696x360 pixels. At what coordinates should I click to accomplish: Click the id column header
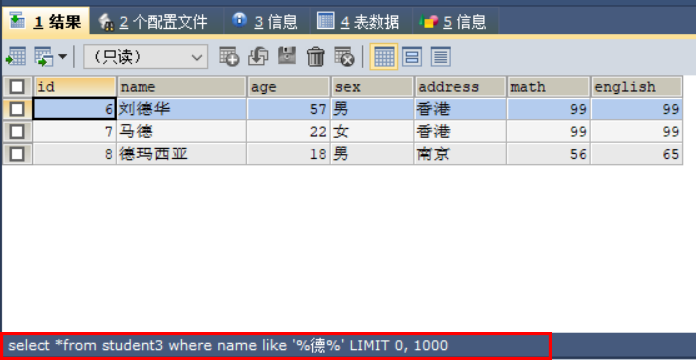75,87
